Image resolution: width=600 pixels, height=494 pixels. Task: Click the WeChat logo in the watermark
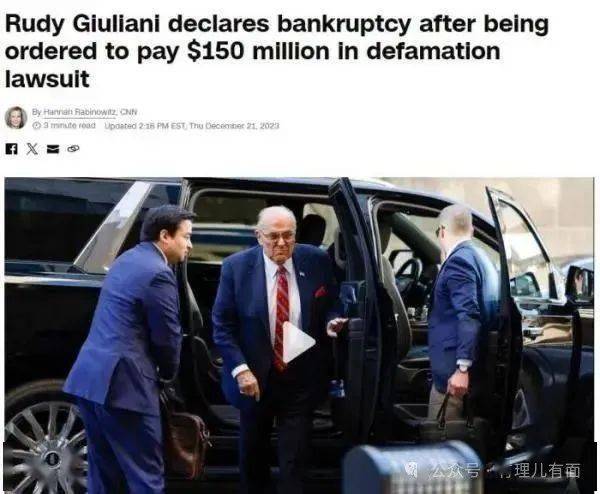(413, 470)
